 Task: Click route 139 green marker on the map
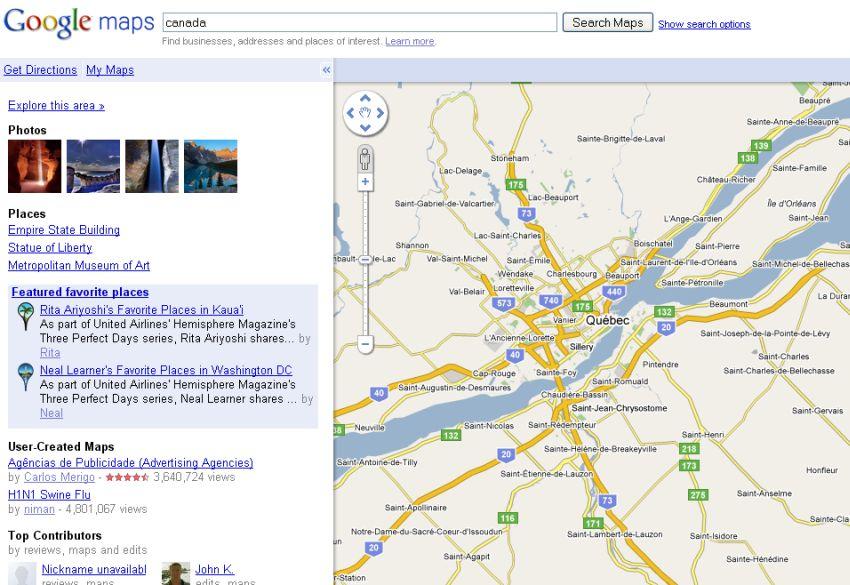coord(761,146)
